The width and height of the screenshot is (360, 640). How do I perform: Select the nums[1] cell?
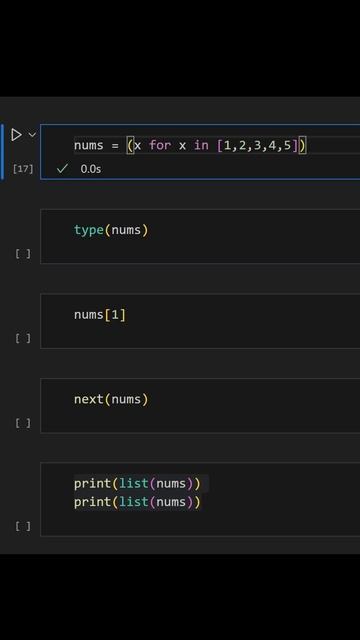(200, 321)
